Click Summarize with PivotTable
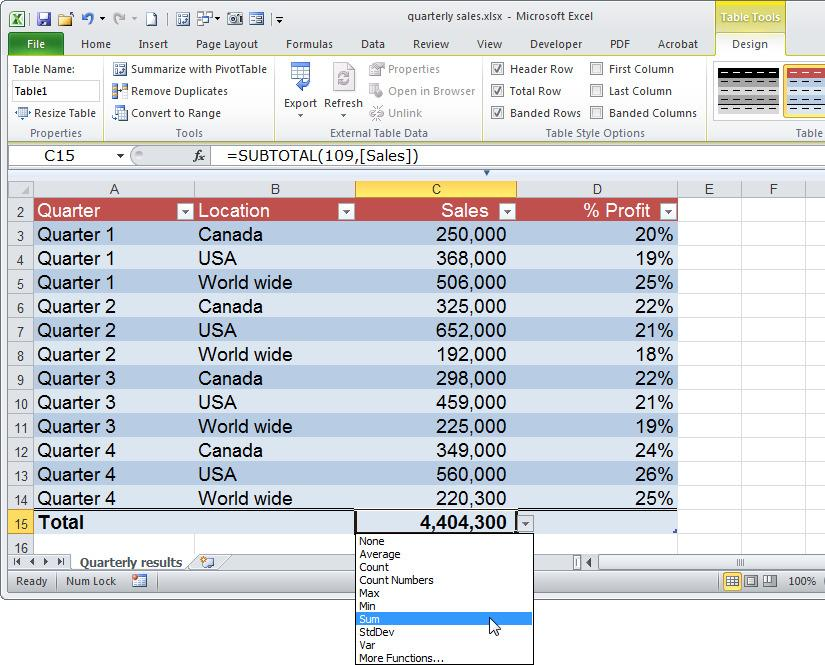Image resolution: width=825 pixels, height=665 pixels. point(190,69)
